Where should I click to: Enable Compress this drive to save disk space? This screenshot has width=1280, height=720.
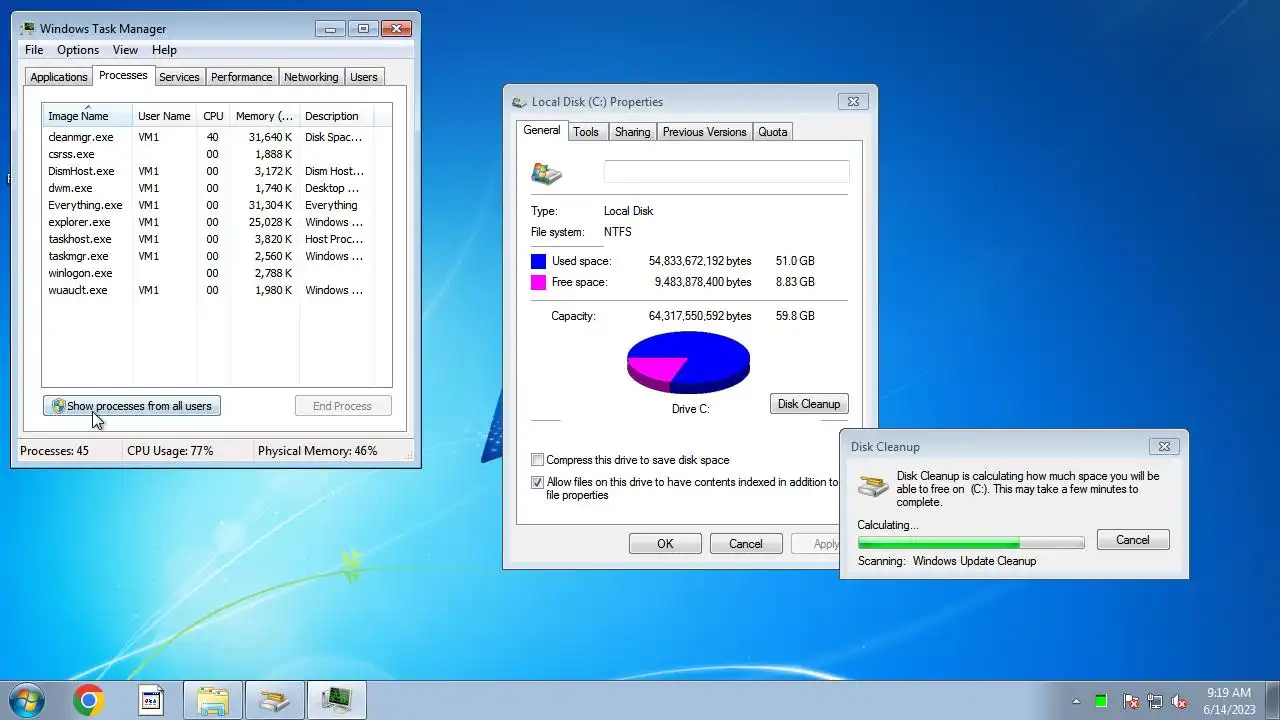point(537,460)
